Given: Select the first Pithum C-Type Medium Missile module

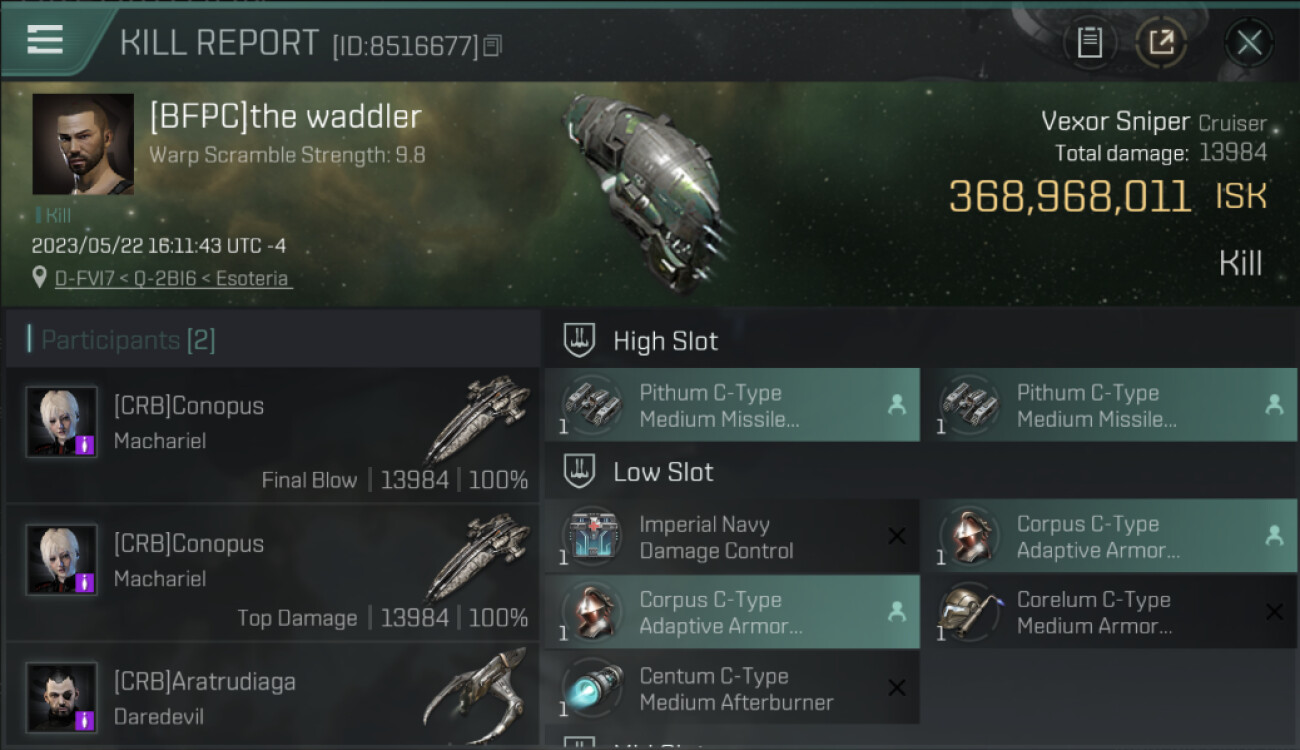Looking at the screenshot, I should [x=732, y=405].
